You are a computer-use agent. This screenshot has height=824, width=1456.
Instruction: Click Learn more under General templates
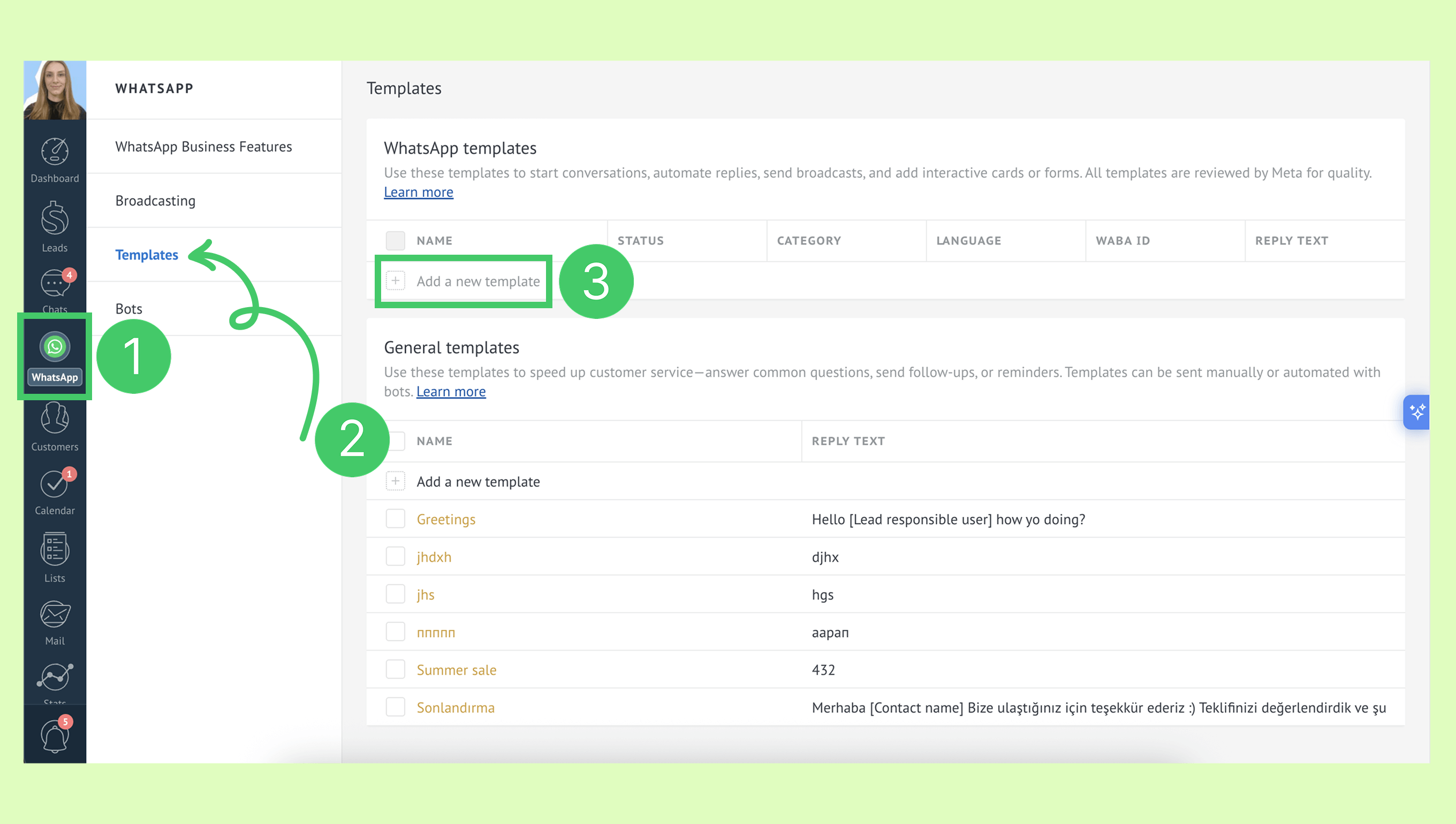click(451, 392)
